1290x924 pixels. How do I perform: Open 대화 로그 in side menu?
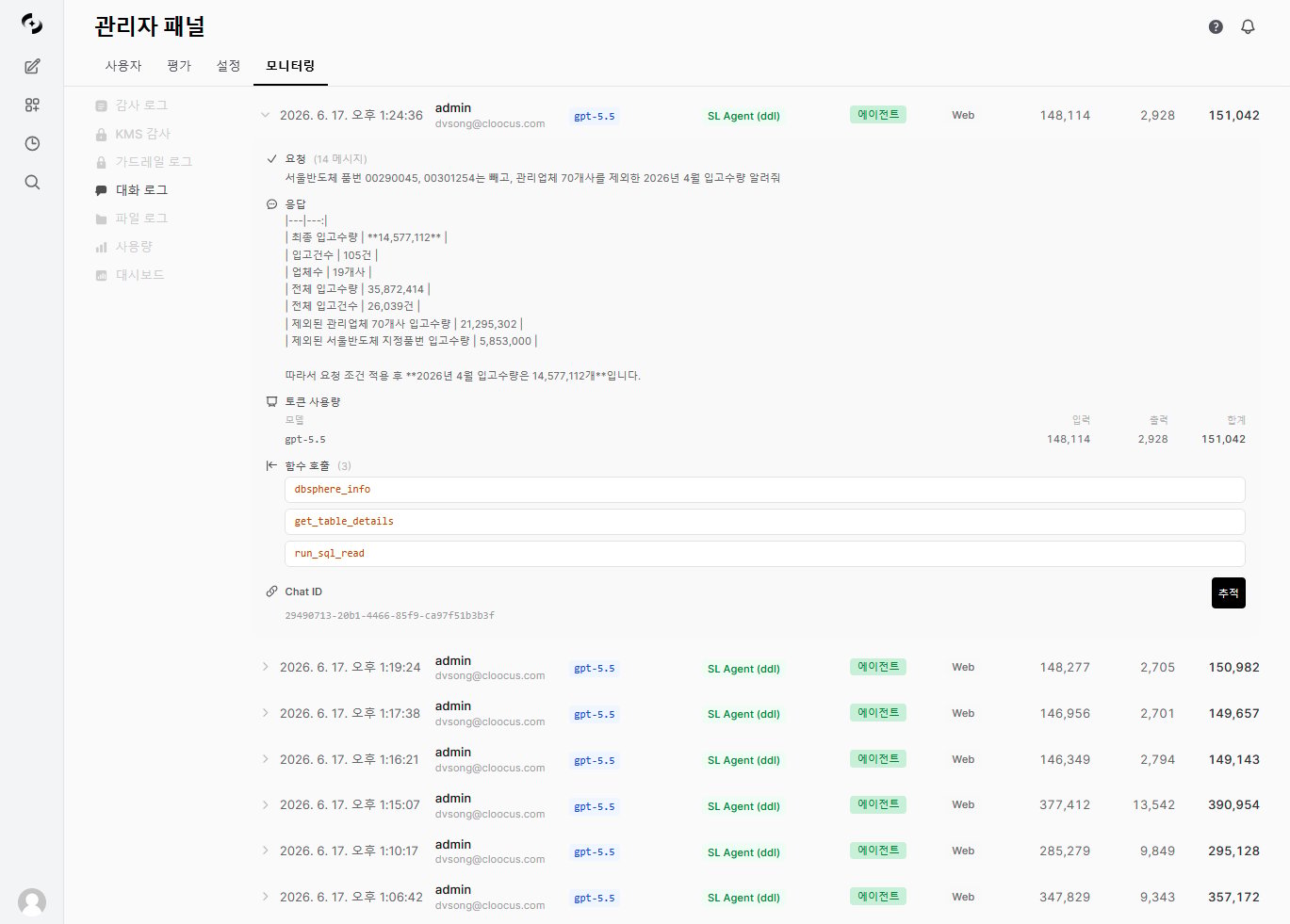[x=141, y=190]
